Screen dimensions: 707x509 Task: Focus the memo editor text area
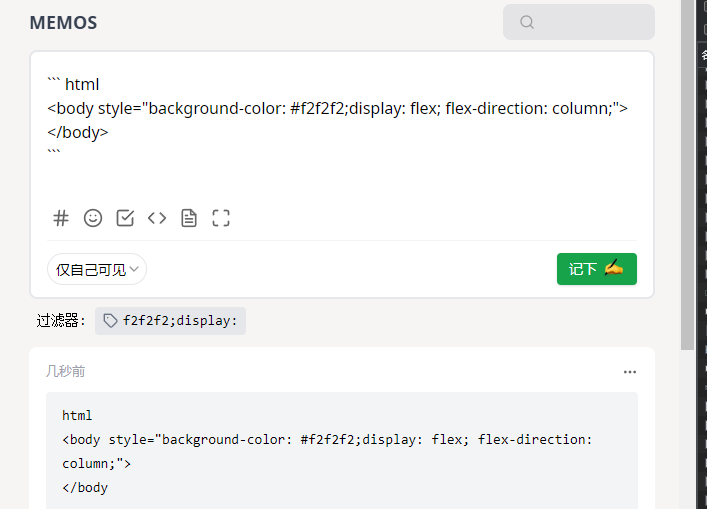(342, 131)
